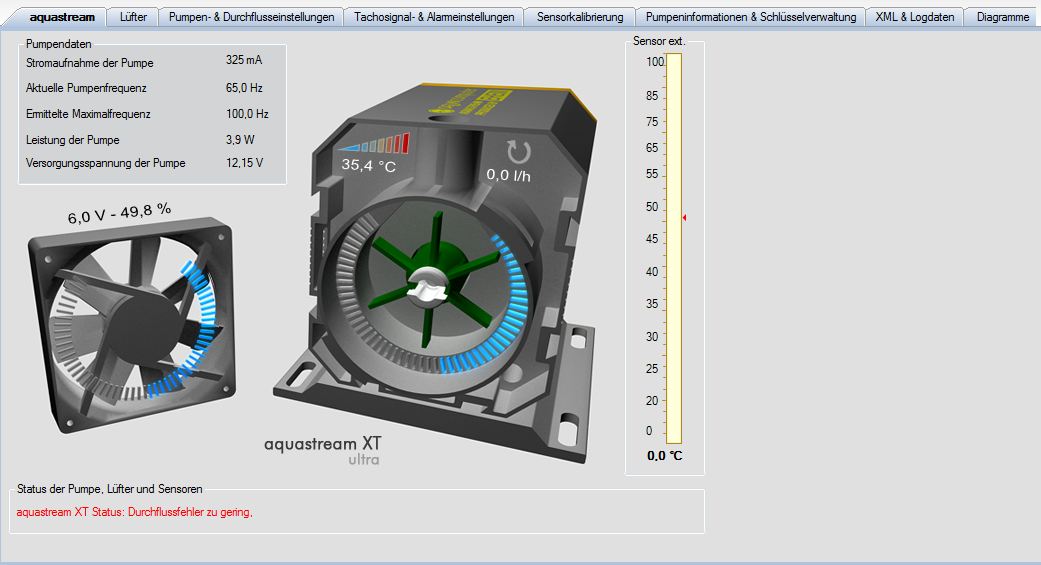
Task: Click the colored temperature bar indicator icon
Action: [x=374, y=144]
